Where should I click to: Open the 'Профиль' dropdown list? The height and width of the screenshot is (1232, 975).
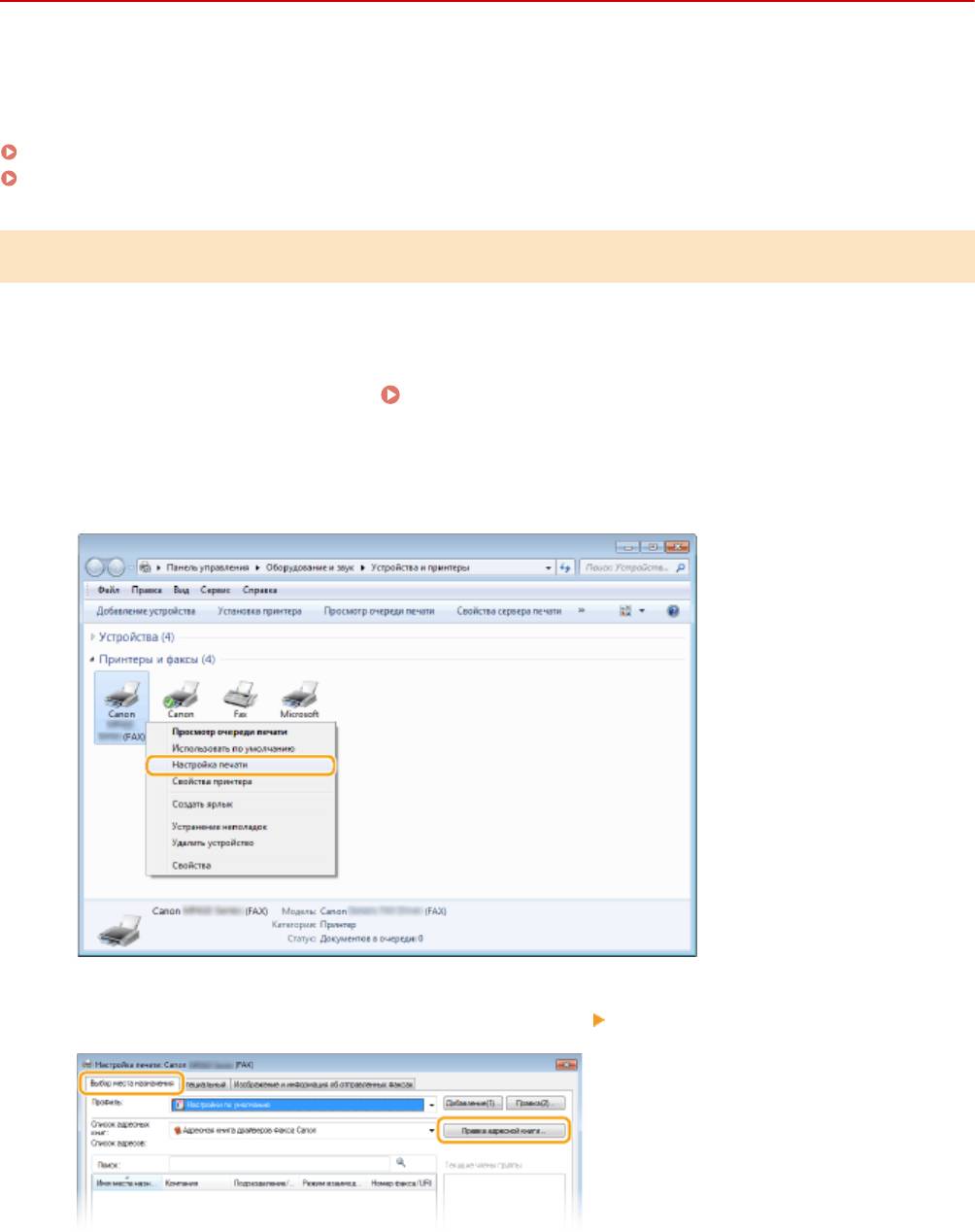[432, 1105]
